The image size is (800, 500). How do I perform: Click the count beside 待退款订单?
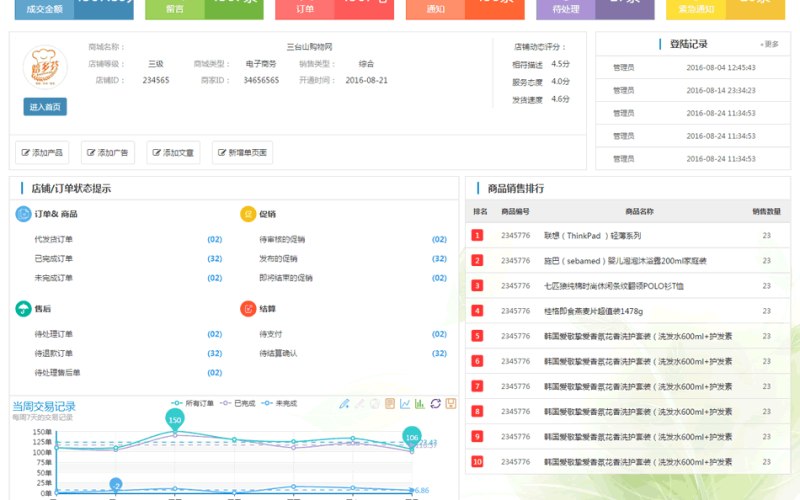(215, 354)
